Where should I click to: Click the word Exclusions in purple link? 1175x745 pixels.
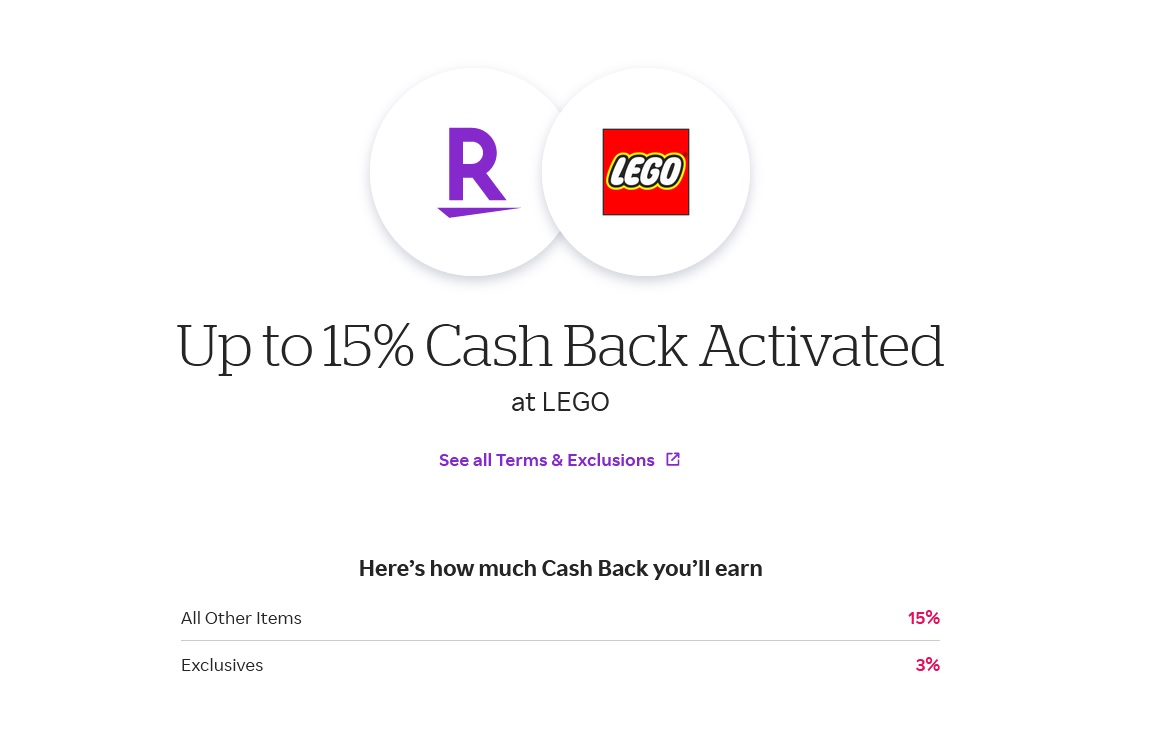click(x=611, y=460)
